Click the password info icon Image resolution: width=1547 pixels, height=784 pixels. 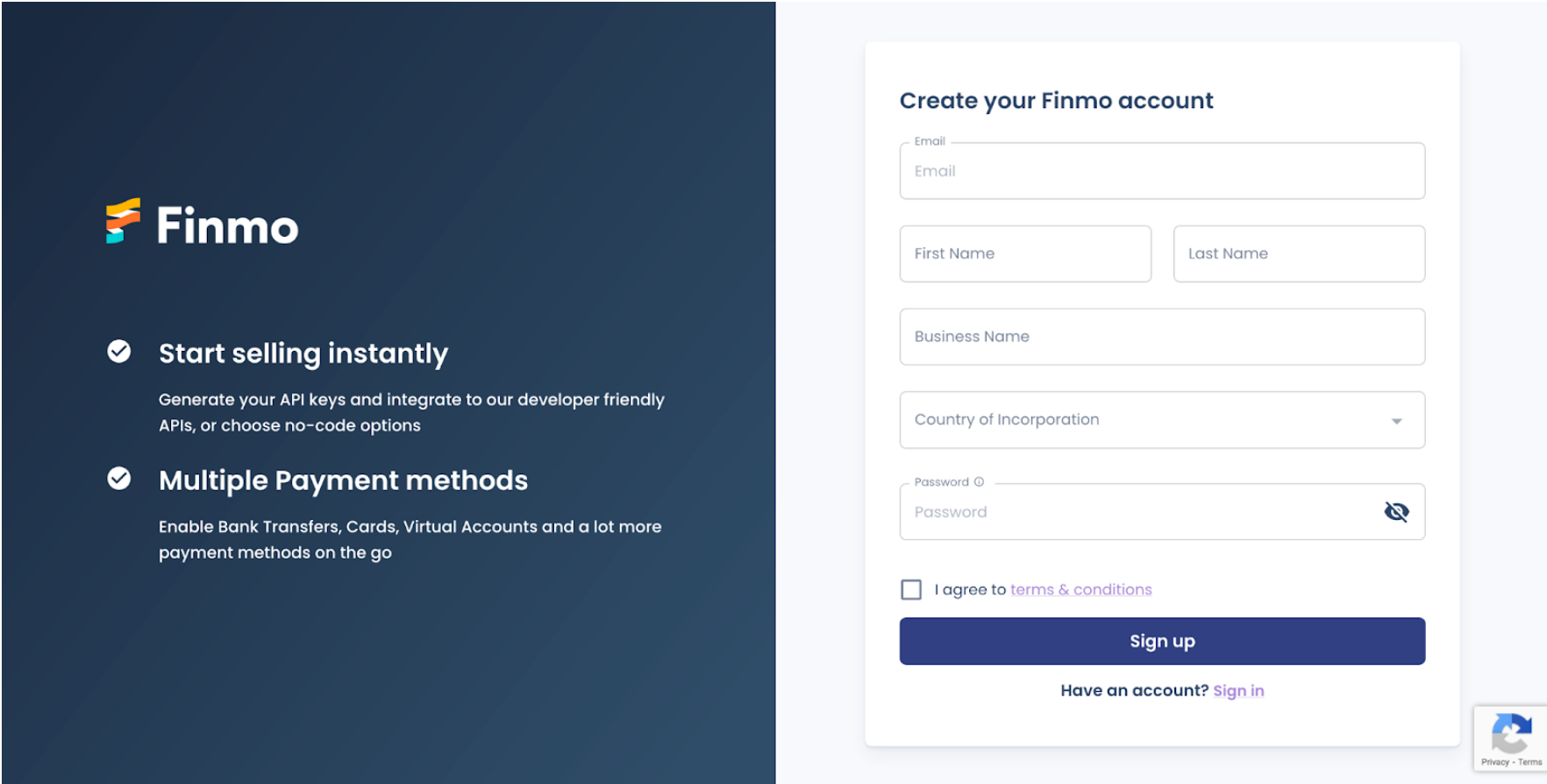click(x=980, y=481)
